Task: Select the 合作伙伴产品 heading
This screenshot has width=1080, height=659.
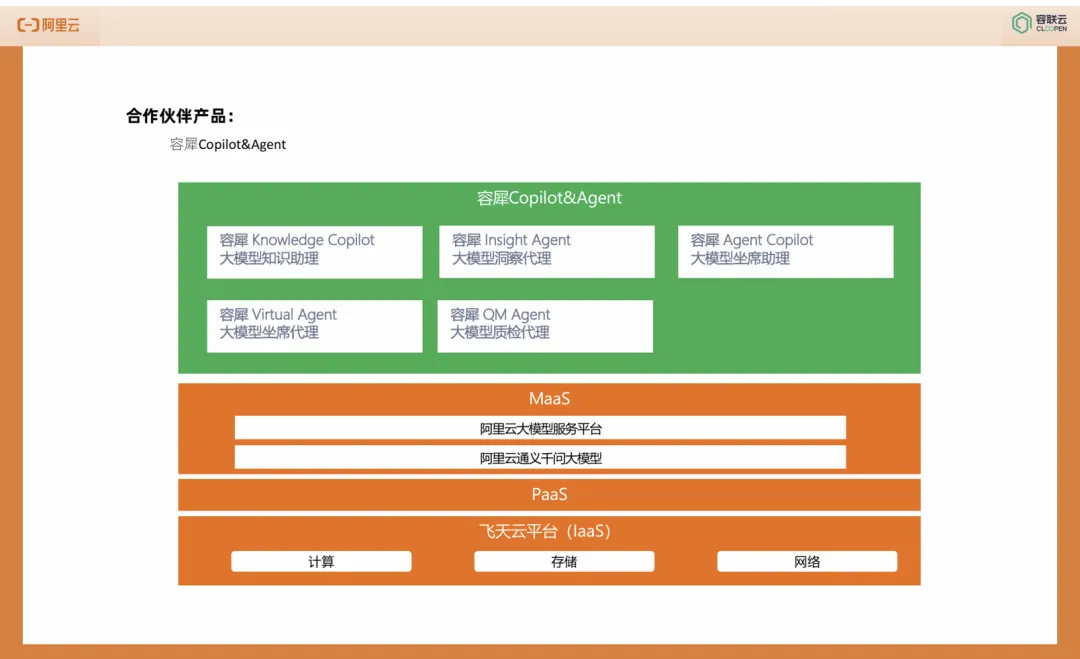Action: coord(180,116)
